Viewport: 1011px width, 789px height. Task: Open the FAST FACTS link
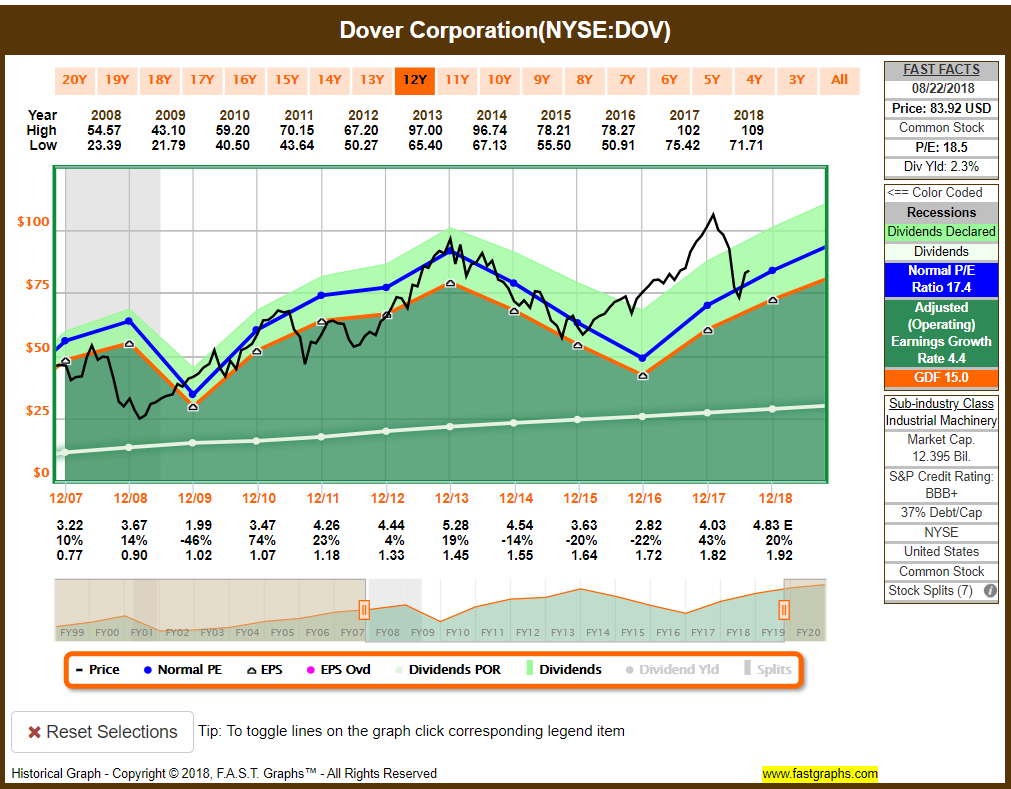click(x=941, y=70)
